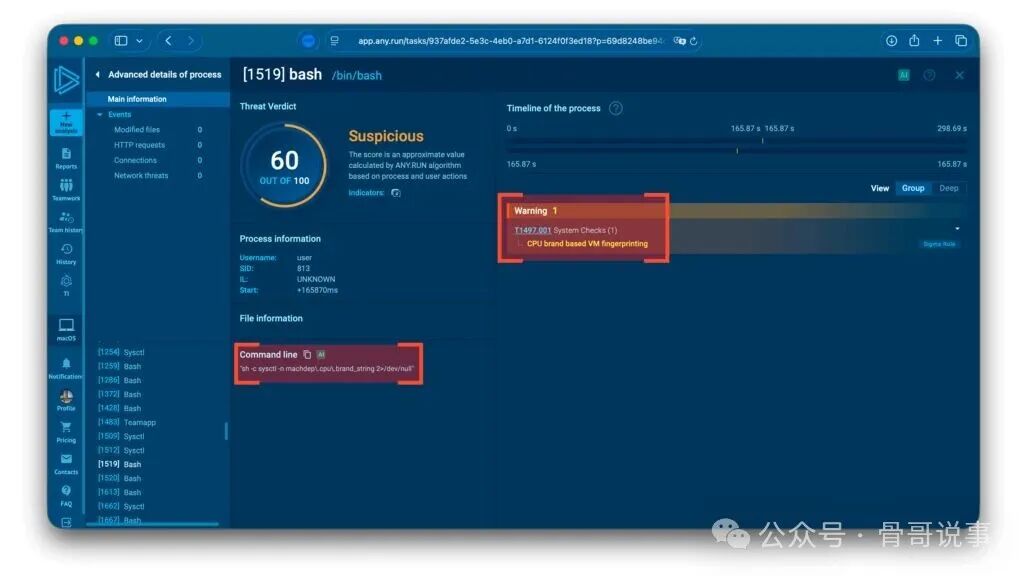
Task: Show help for Timeline of the process
Action: [616, 108]
